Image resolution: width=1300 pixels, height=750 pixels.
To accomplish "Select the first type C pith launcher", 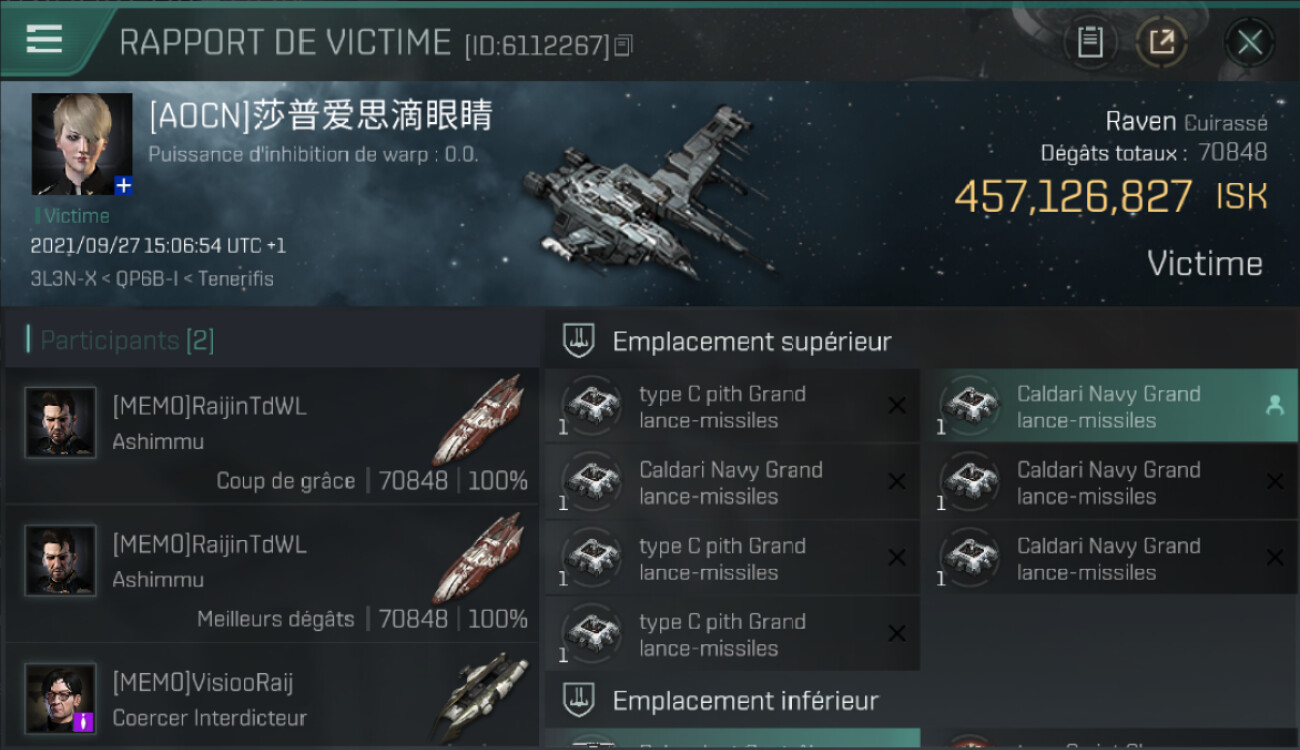I will click(733, 406).
